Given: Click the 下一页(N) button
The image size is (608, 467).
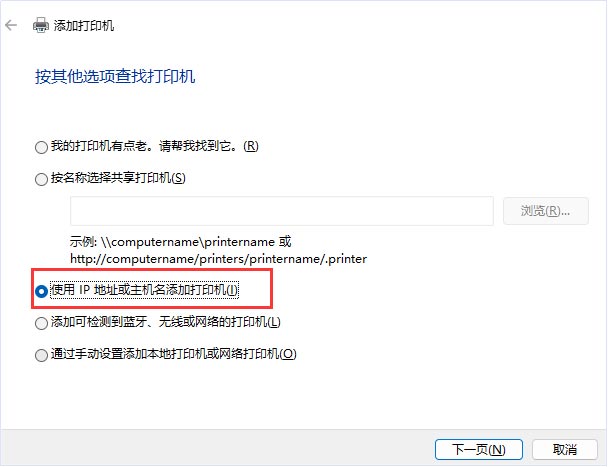Looking at the screenshot, I should pyautogui.click(x=479, y=450).
